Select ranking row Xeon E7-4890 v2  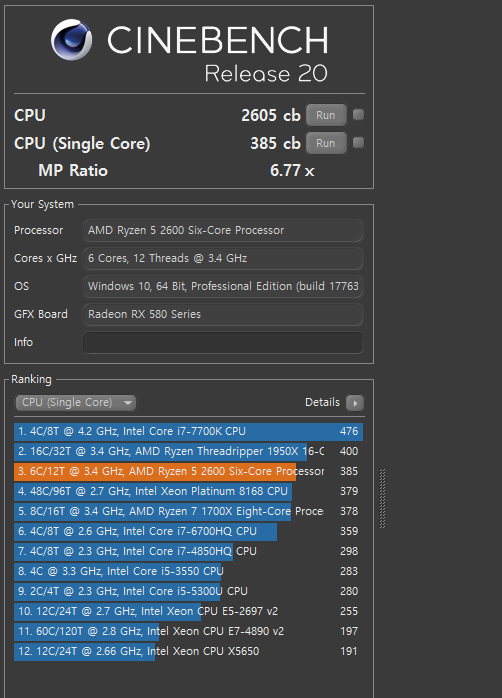[188, 631]
